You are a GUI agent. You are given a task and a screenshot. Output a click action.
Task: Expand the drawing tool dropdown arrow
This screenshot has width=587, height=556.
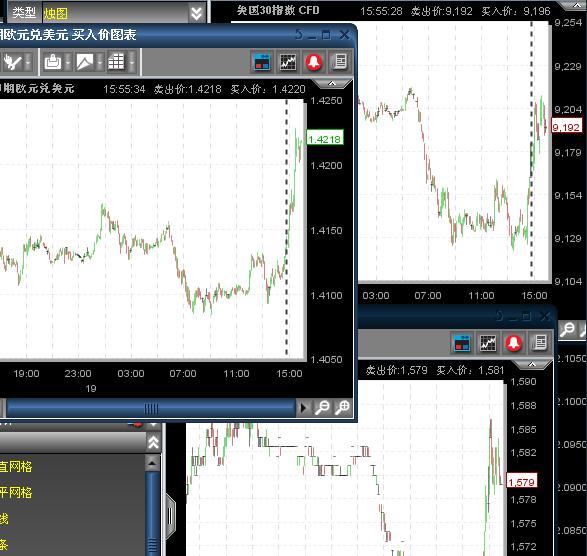click(100, 63)
